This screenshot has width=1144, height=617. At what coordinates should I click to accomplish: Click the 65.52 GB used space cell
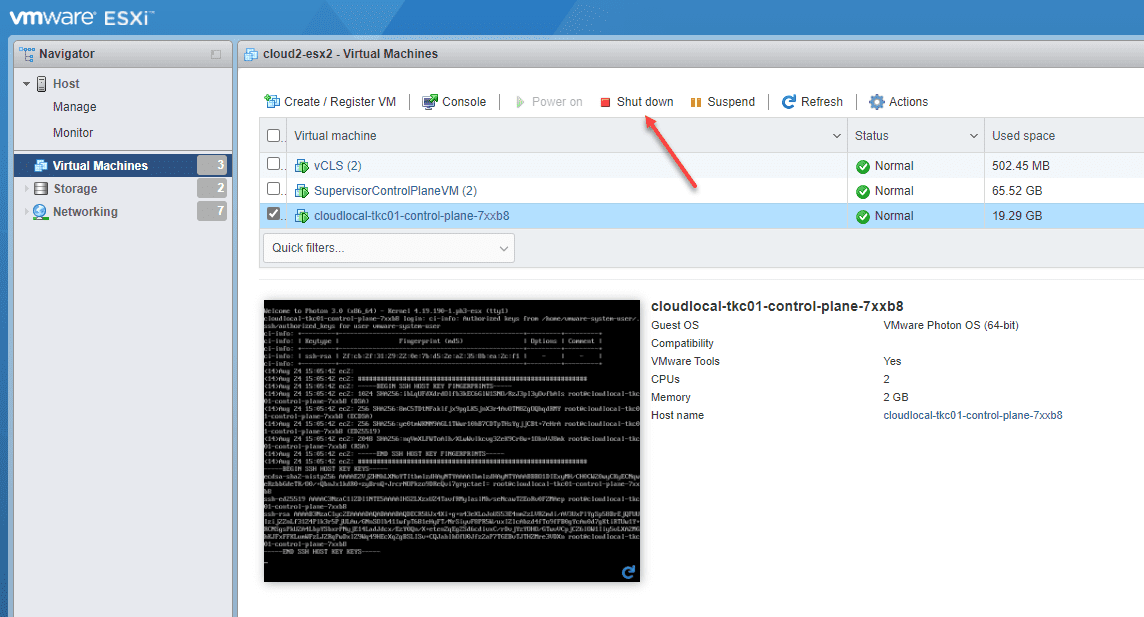[1016, 191]
